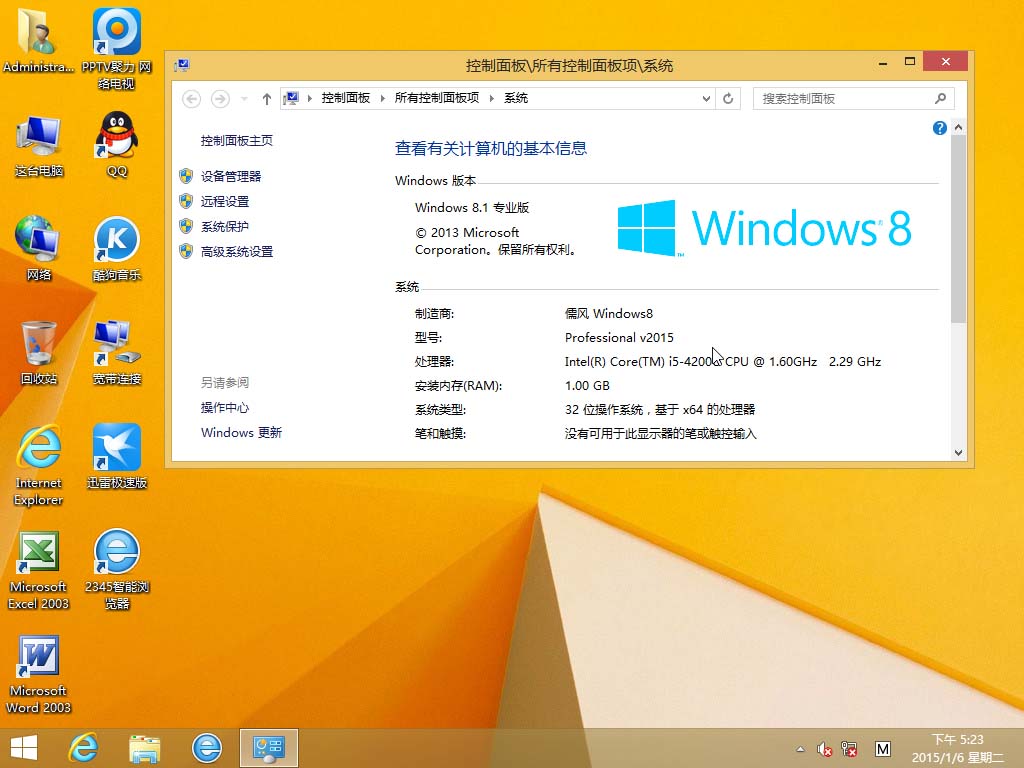Expand the chevron after 所有控制面板项 breadcrumb
Image resolution: width=1024 pixels, height=768 pixels.
(492, 99)
